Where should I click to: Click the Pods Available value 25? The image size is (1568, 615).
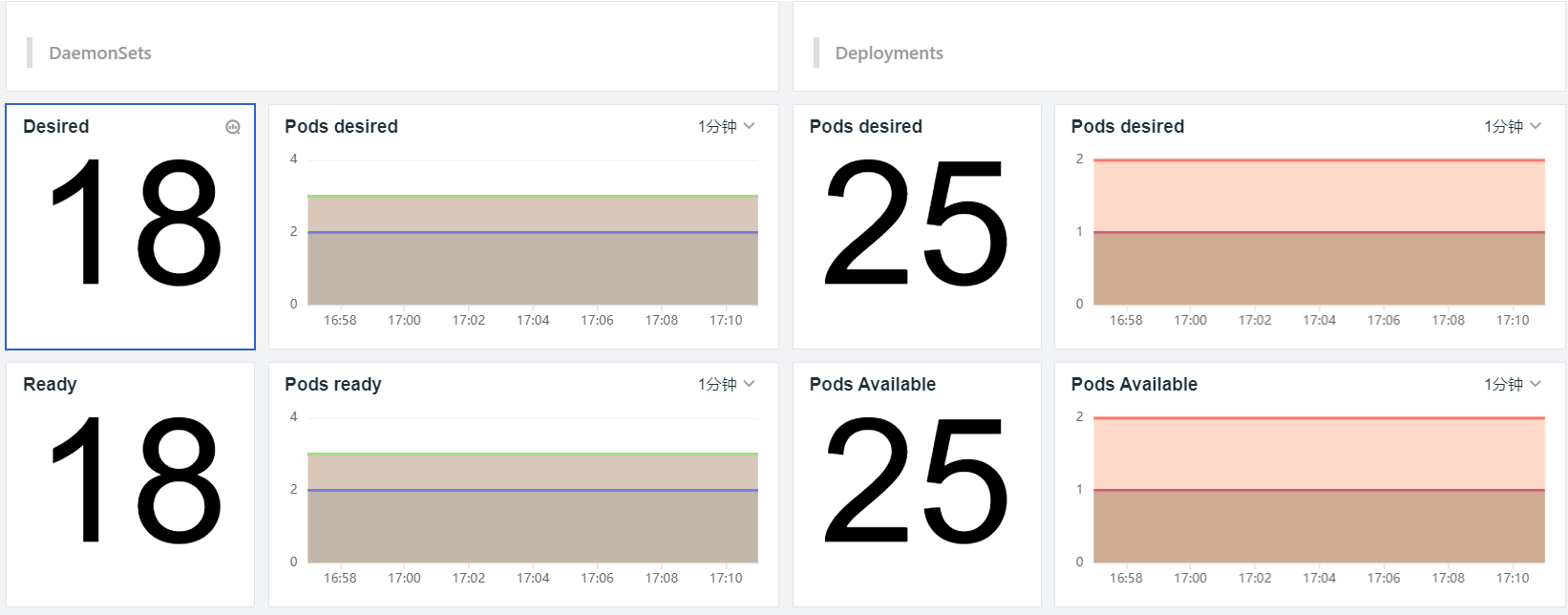916,480
